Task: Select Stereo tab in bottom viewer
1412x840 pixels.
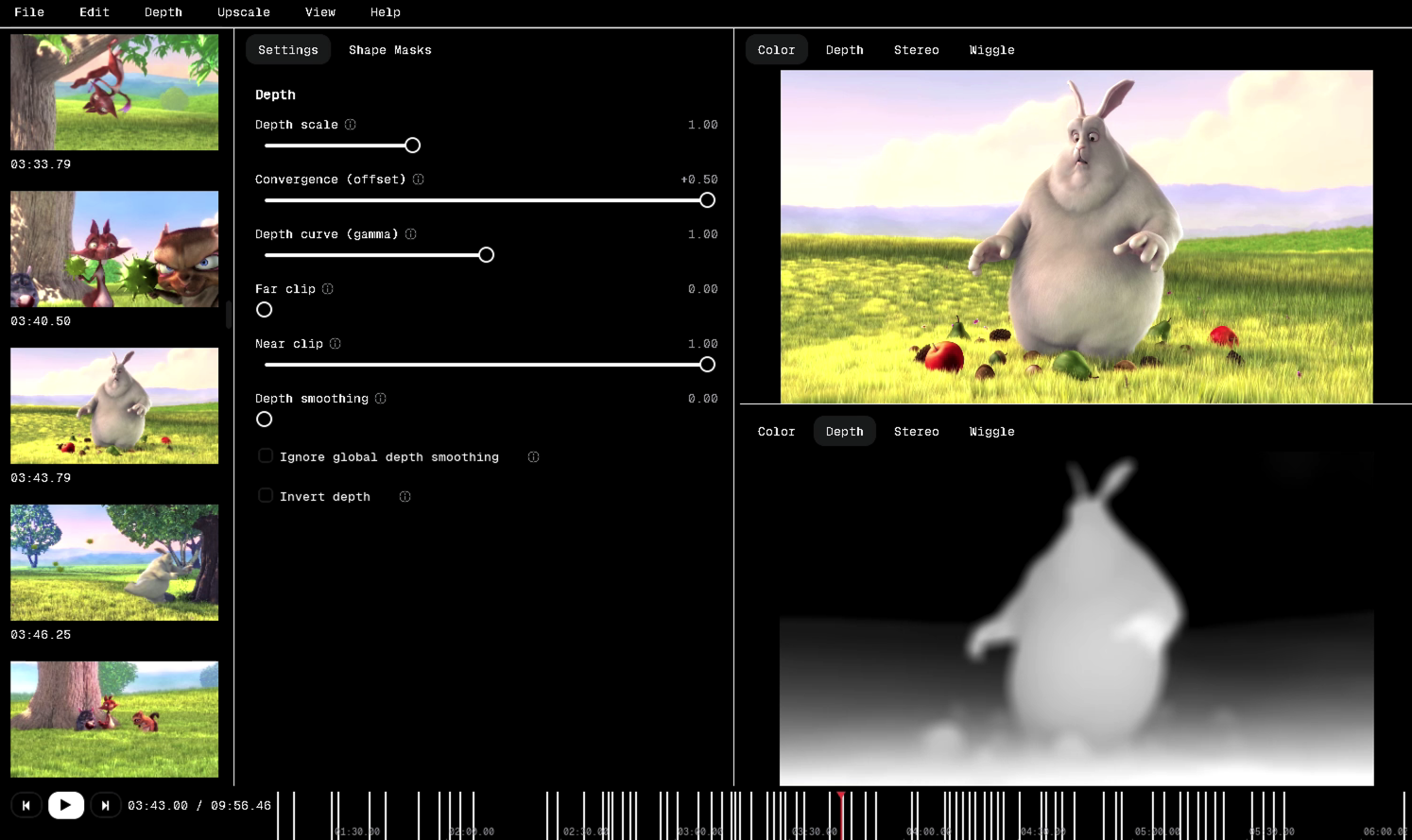Action: coord(917,432)
